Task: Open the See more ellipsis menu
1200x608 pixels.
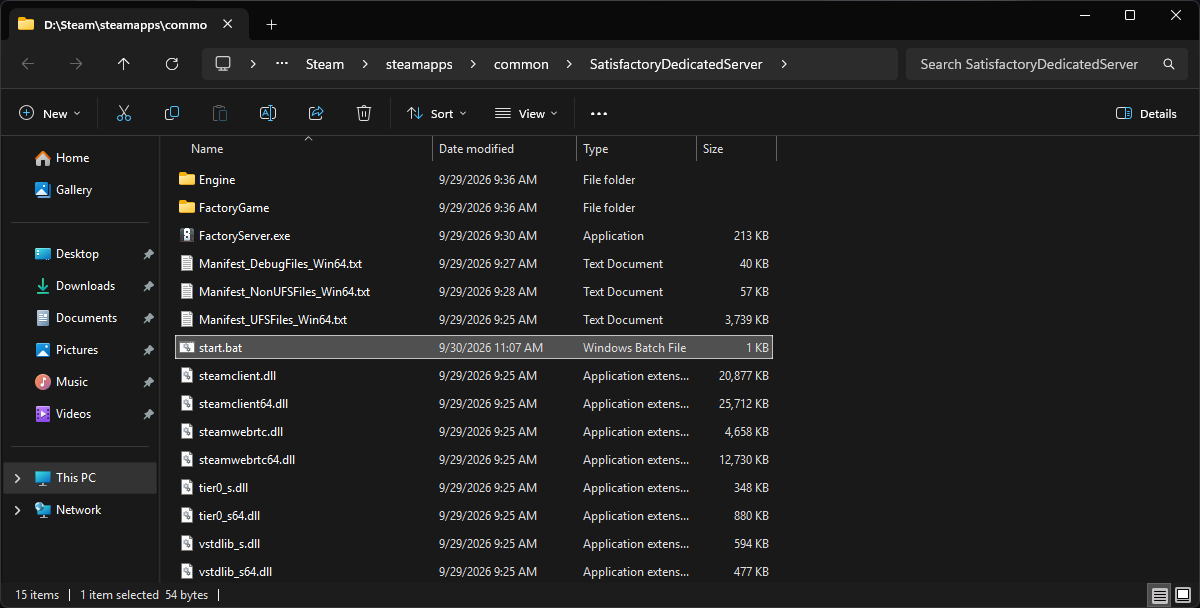Action: pyautogui.click(x=599, y=114)
